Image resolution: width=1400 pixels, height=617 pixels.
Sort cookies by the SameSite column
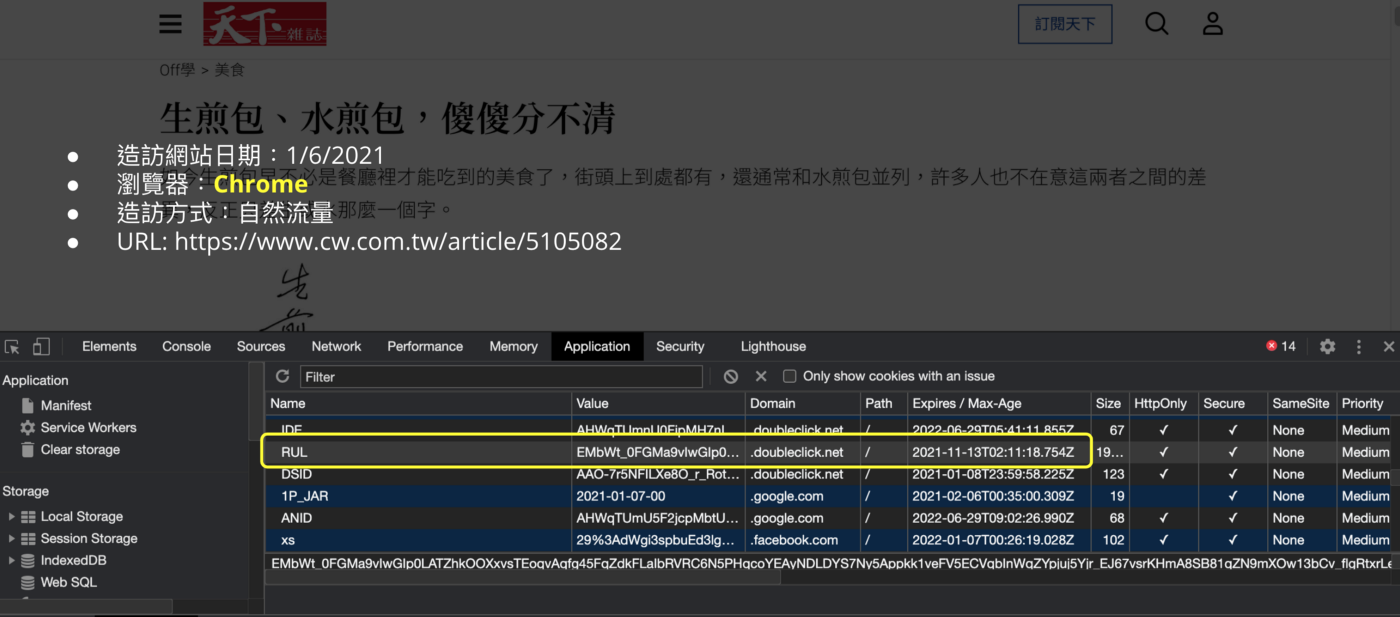[x=1300, y=404]
